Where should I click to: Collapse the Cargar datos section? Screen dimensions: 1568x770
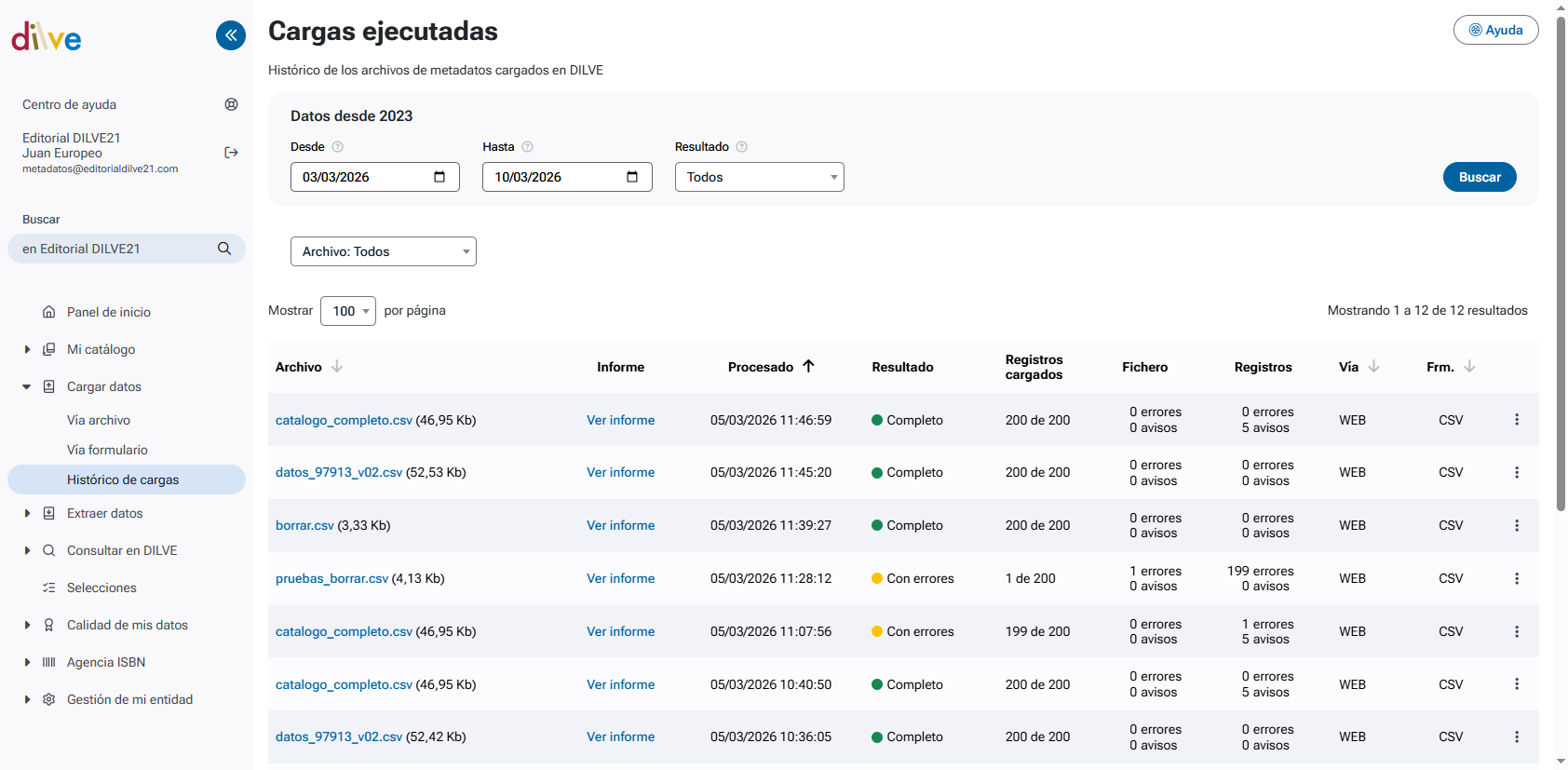(27, 386)
